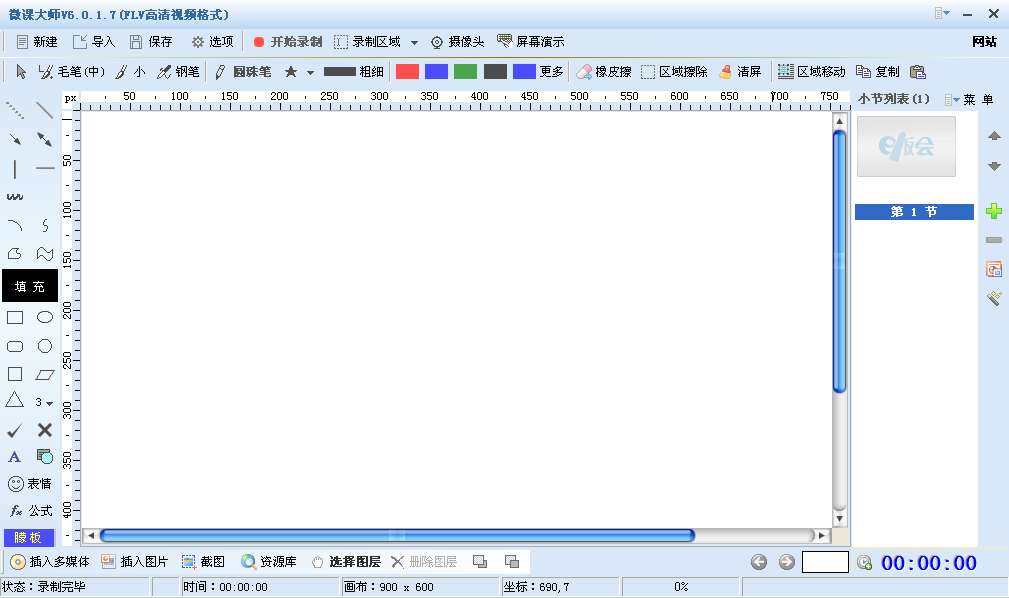
Task: Open the 选项 options menu
Action: point(212,42)
